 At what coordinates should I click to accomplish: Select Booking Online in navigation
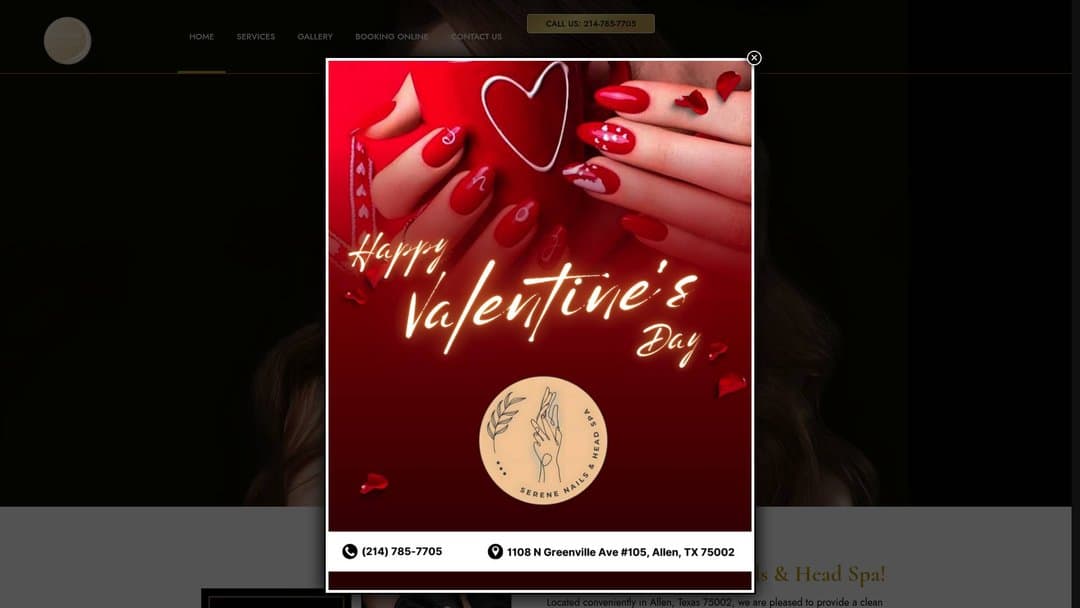391,36
